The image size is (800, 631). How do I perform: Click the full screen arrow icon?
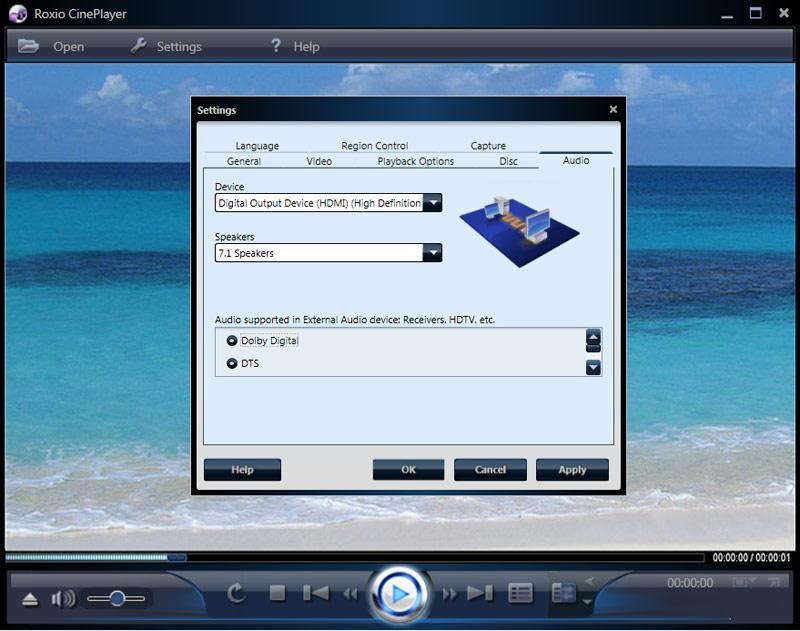click(x=774, y=582)
